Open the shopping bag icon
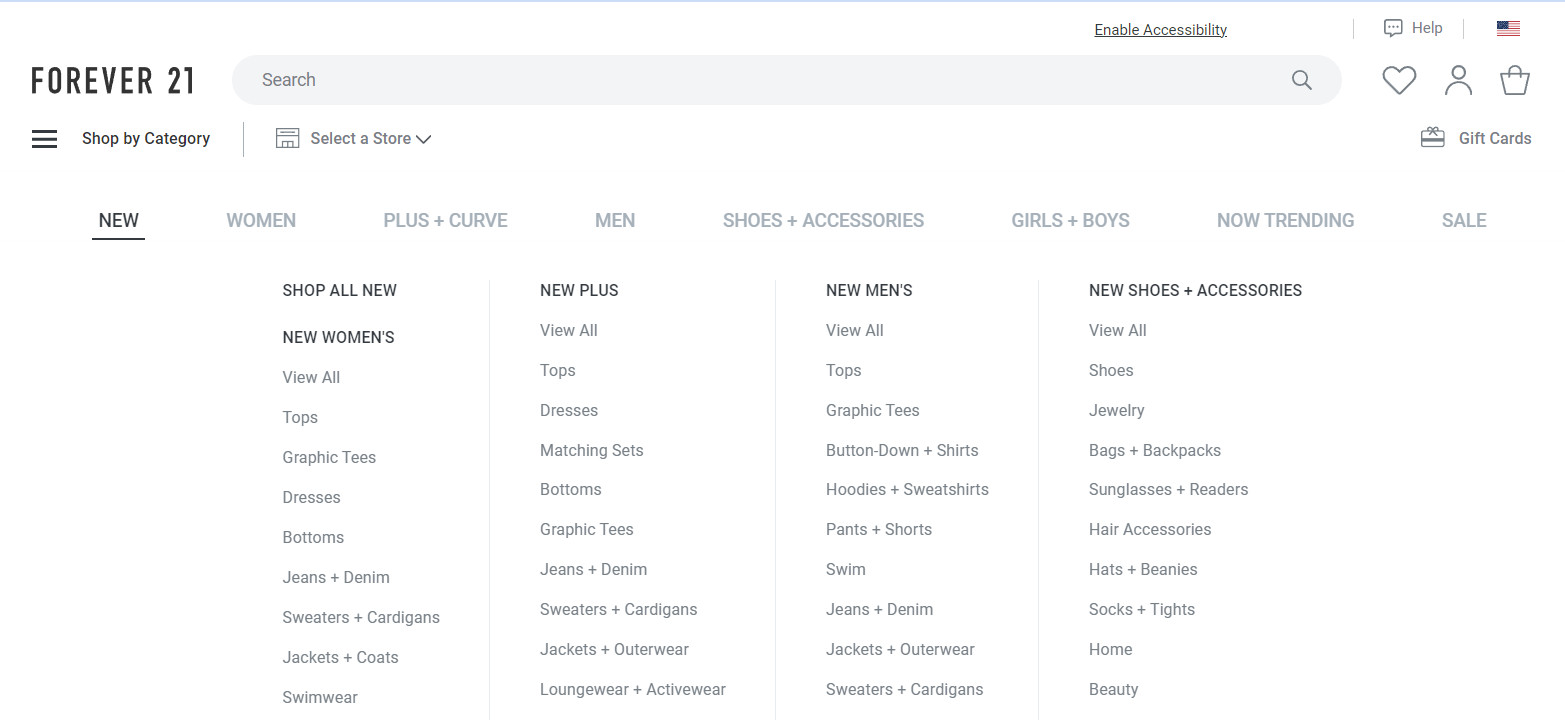Screen dimensions: 1565x720 click(x=1515, y=80)
